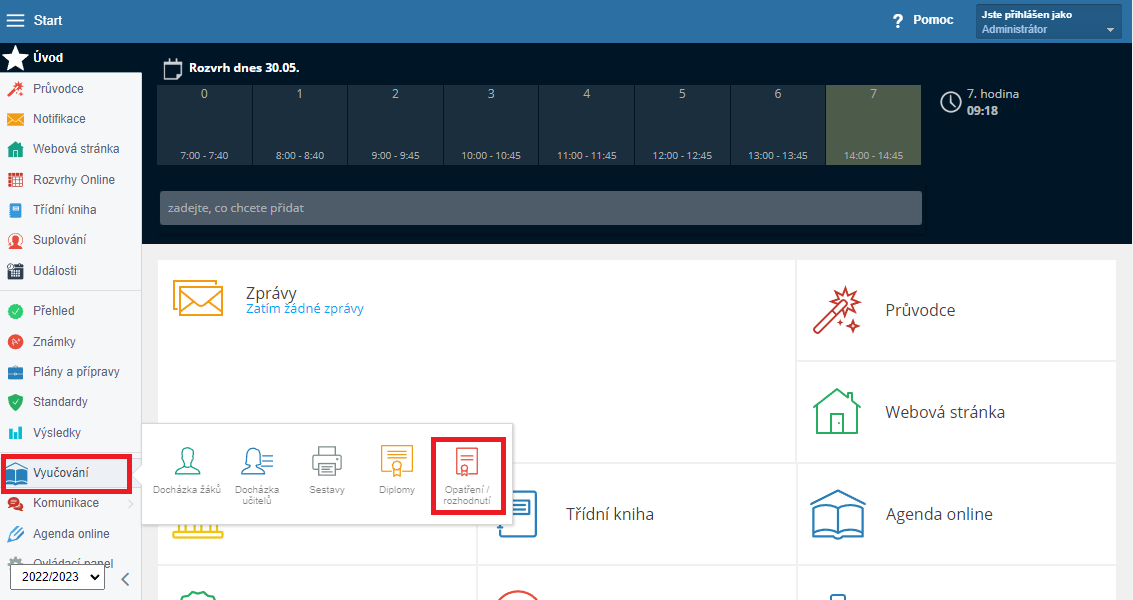Image resolution: width=1133 pixels, height=600 pixels.
Task: Open the Administrátor account dropdown
Action: tap(1048, 22)
